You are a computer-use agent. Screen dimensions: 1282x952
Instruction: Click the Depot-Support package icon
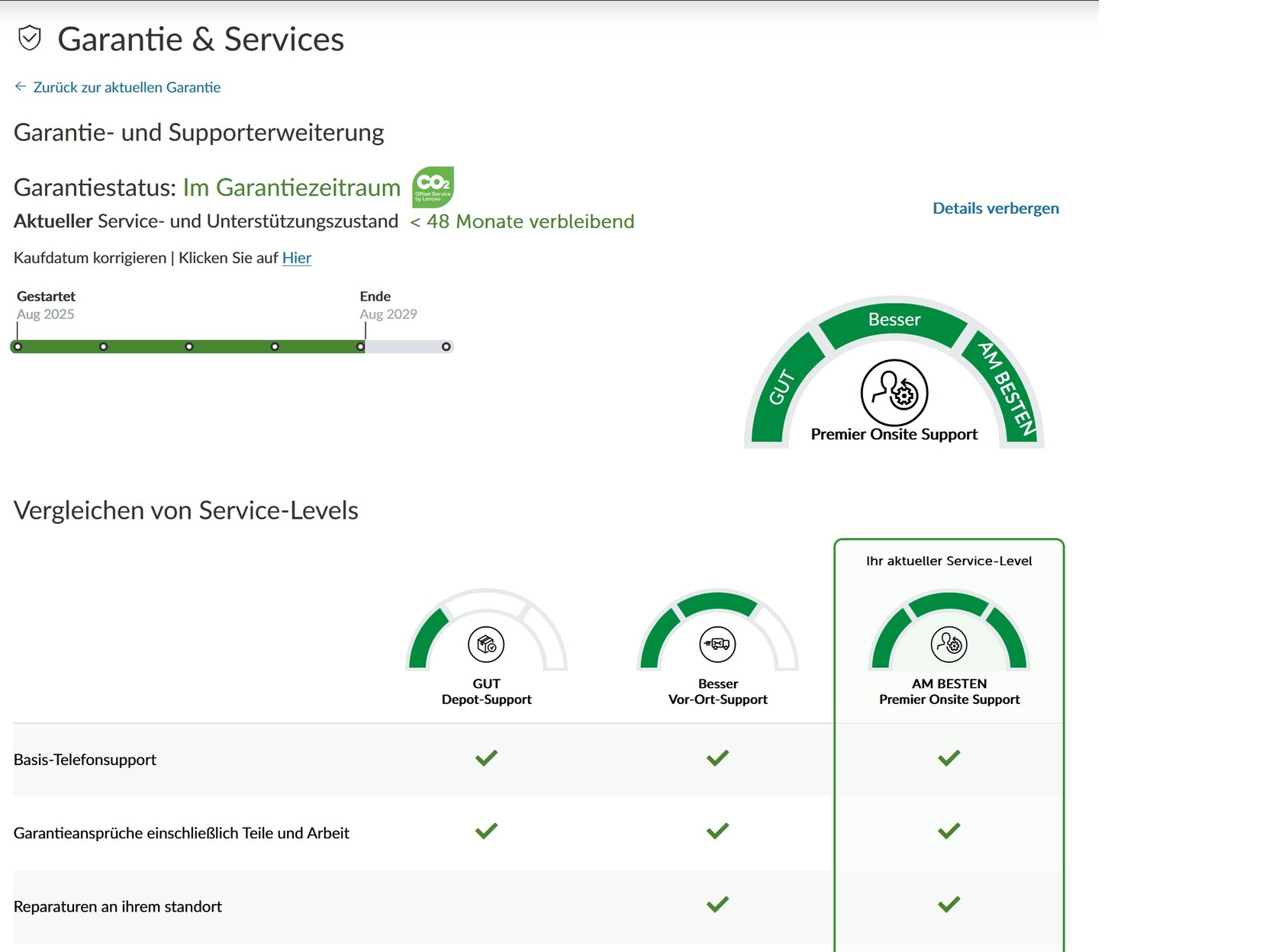(486, 645)
